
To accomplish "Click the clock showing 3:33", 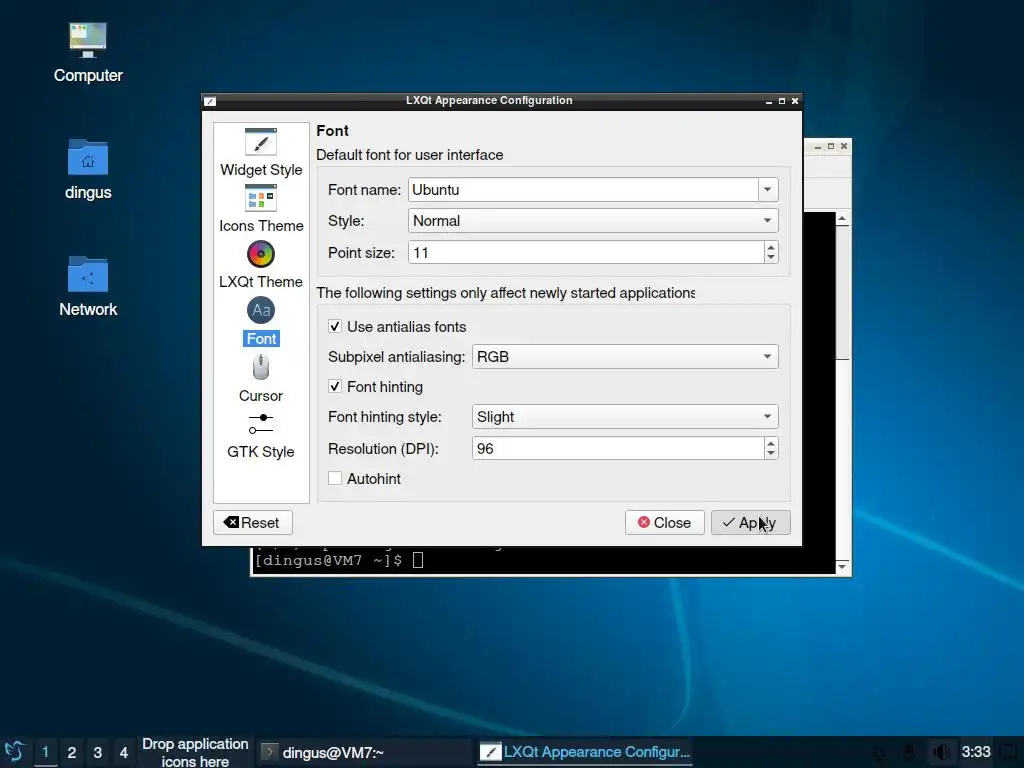I will tap(976, 752).
